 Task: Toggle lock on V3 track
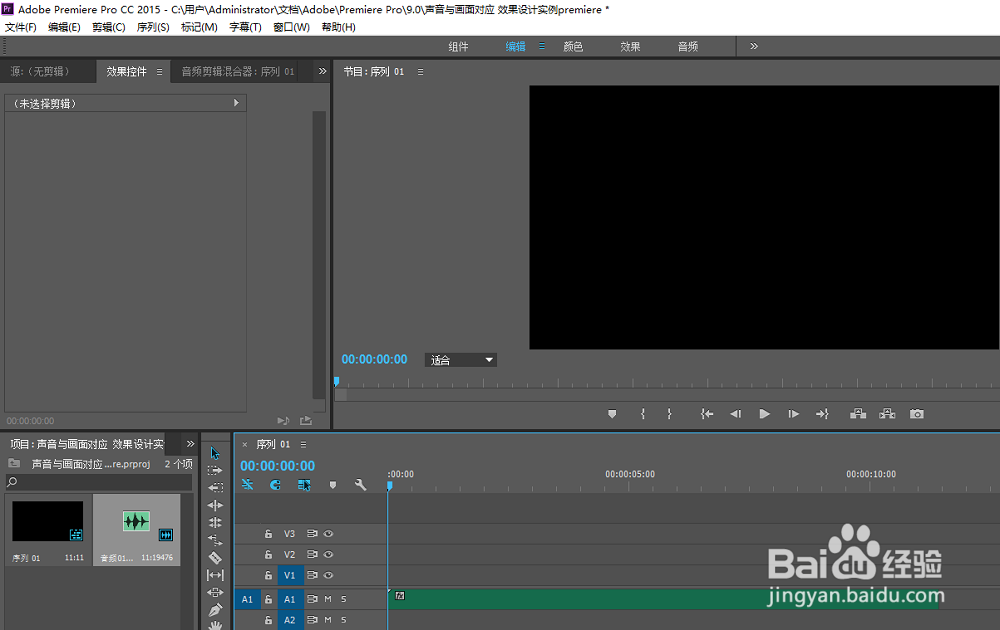point(268,534)
